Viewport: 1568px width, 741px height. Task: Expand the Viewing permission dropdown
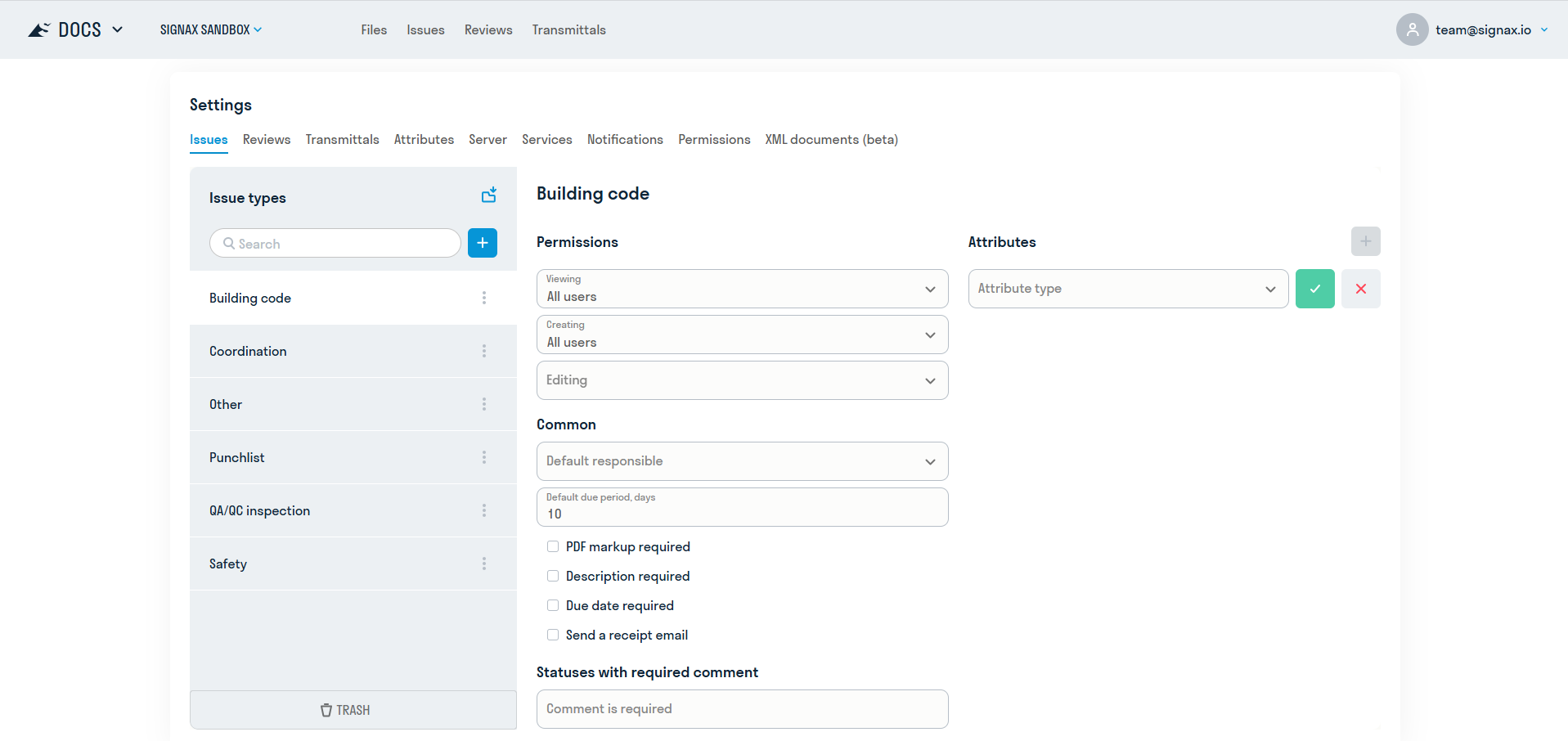click(743, 289)
